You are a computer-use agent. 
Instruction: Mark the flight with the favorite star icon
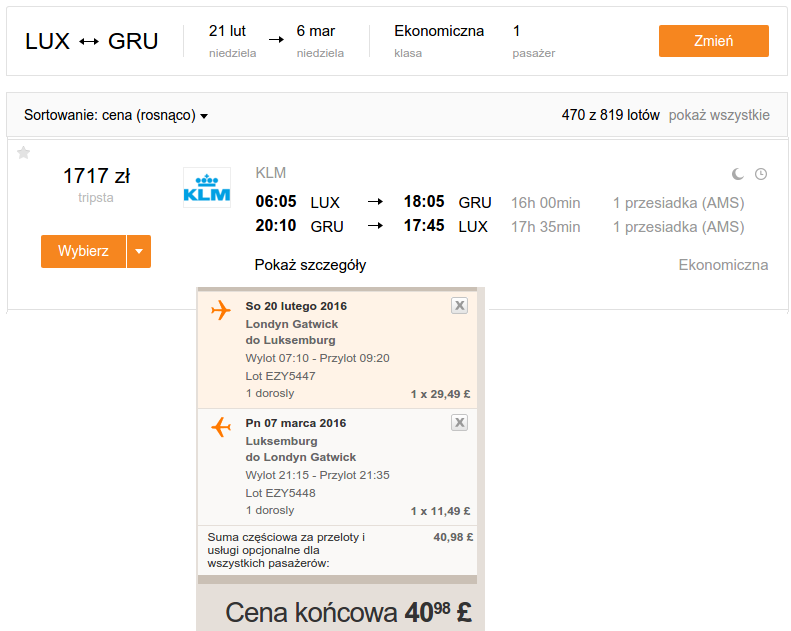(24, 152)
